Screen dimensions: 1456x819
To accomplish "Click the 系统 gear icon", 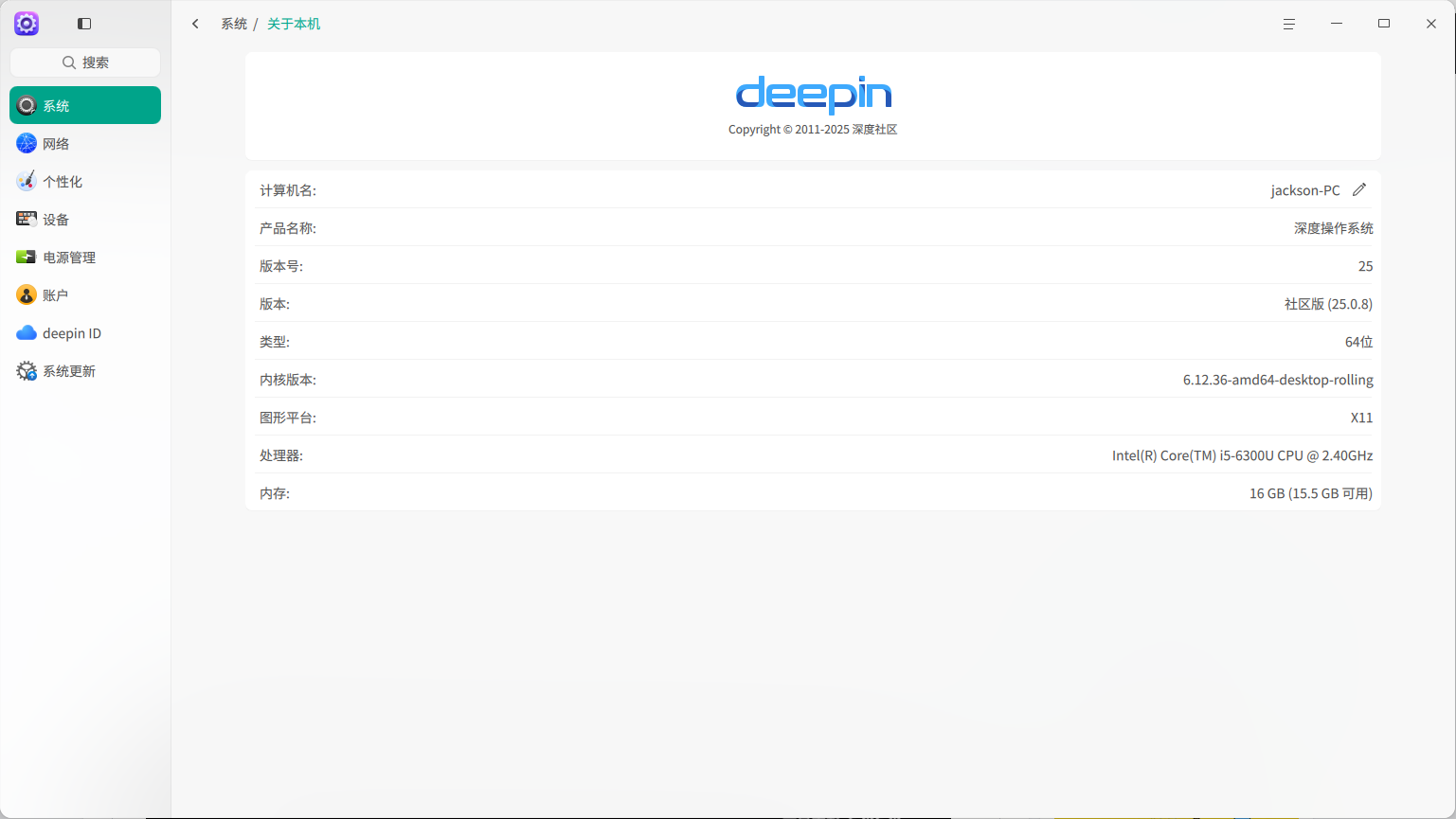I will (27, 105).
